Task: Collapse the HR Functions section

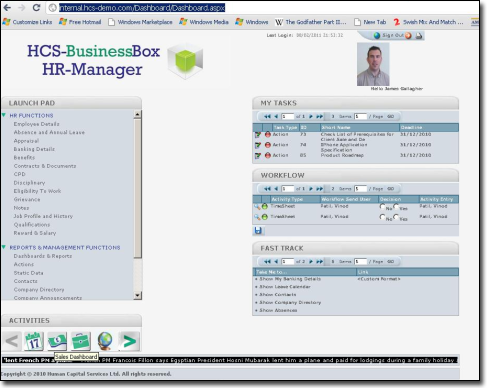Action: [4, 115]
